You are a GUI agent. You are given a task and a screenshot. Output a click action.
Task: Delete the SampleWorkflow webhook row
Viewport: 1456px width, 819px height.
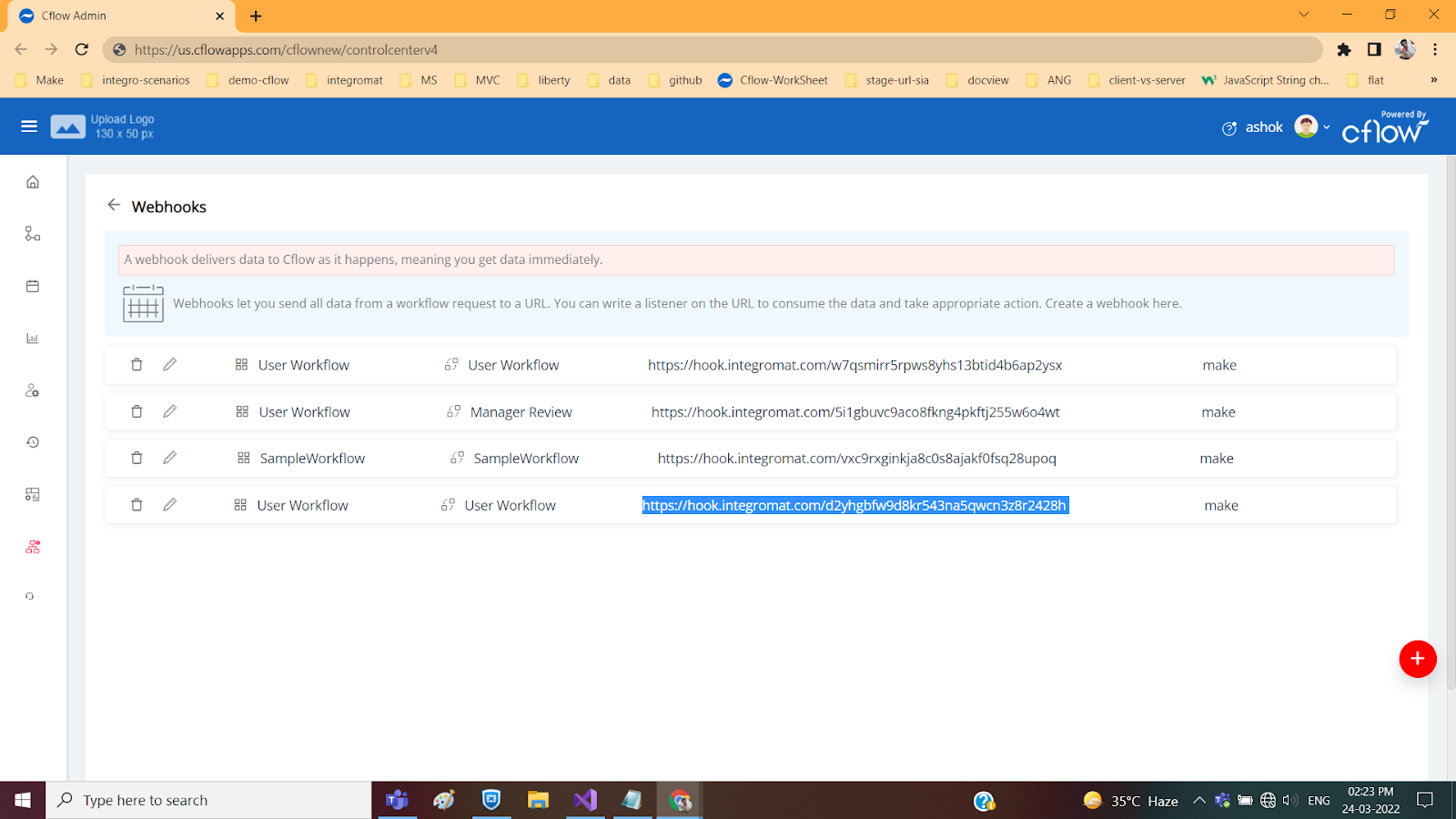(136, 458)
